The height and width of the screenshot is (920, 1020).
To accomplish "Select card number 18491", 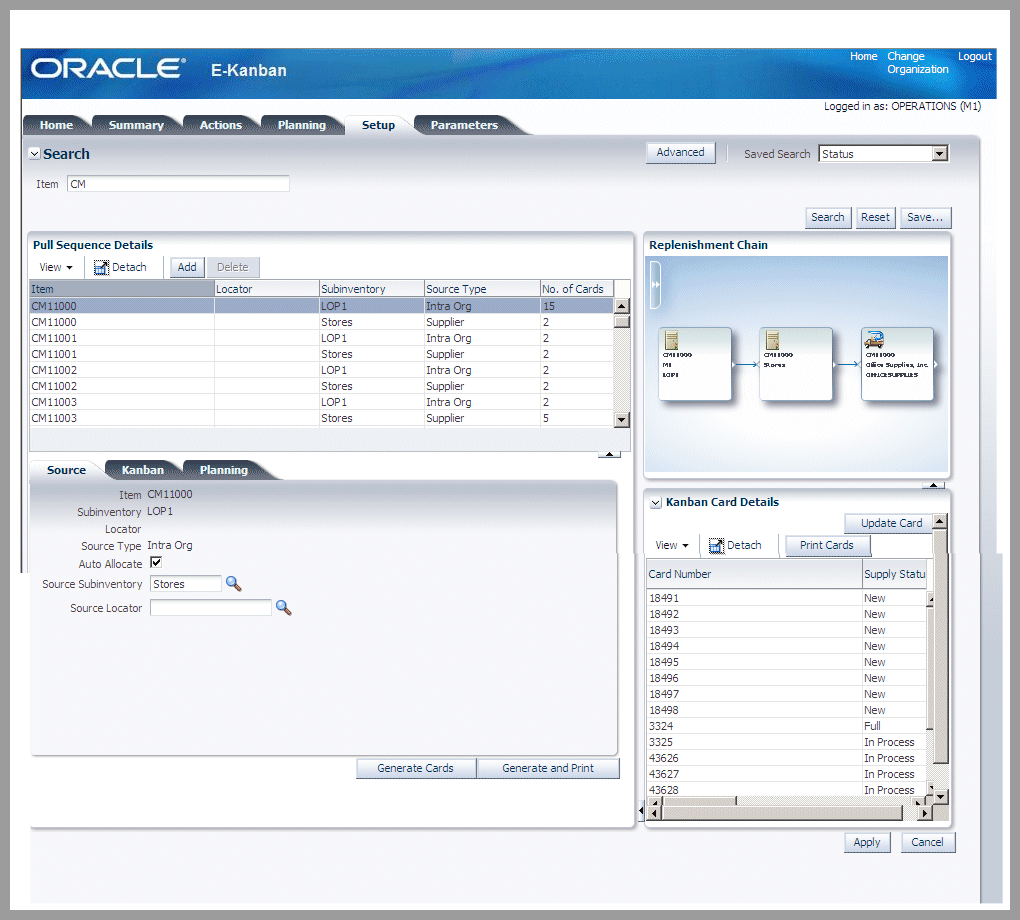I will (786, 598).
